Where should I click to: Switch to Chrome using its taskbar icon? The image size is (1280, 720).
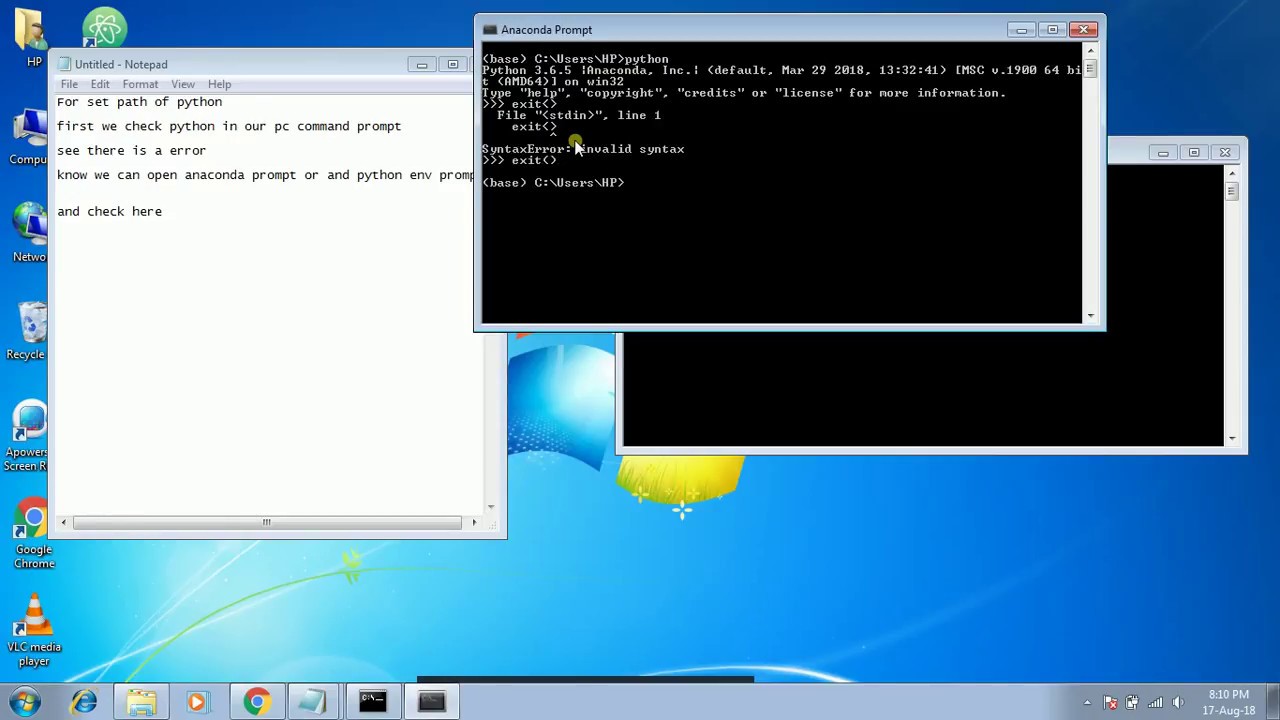[x=256, y=701]
